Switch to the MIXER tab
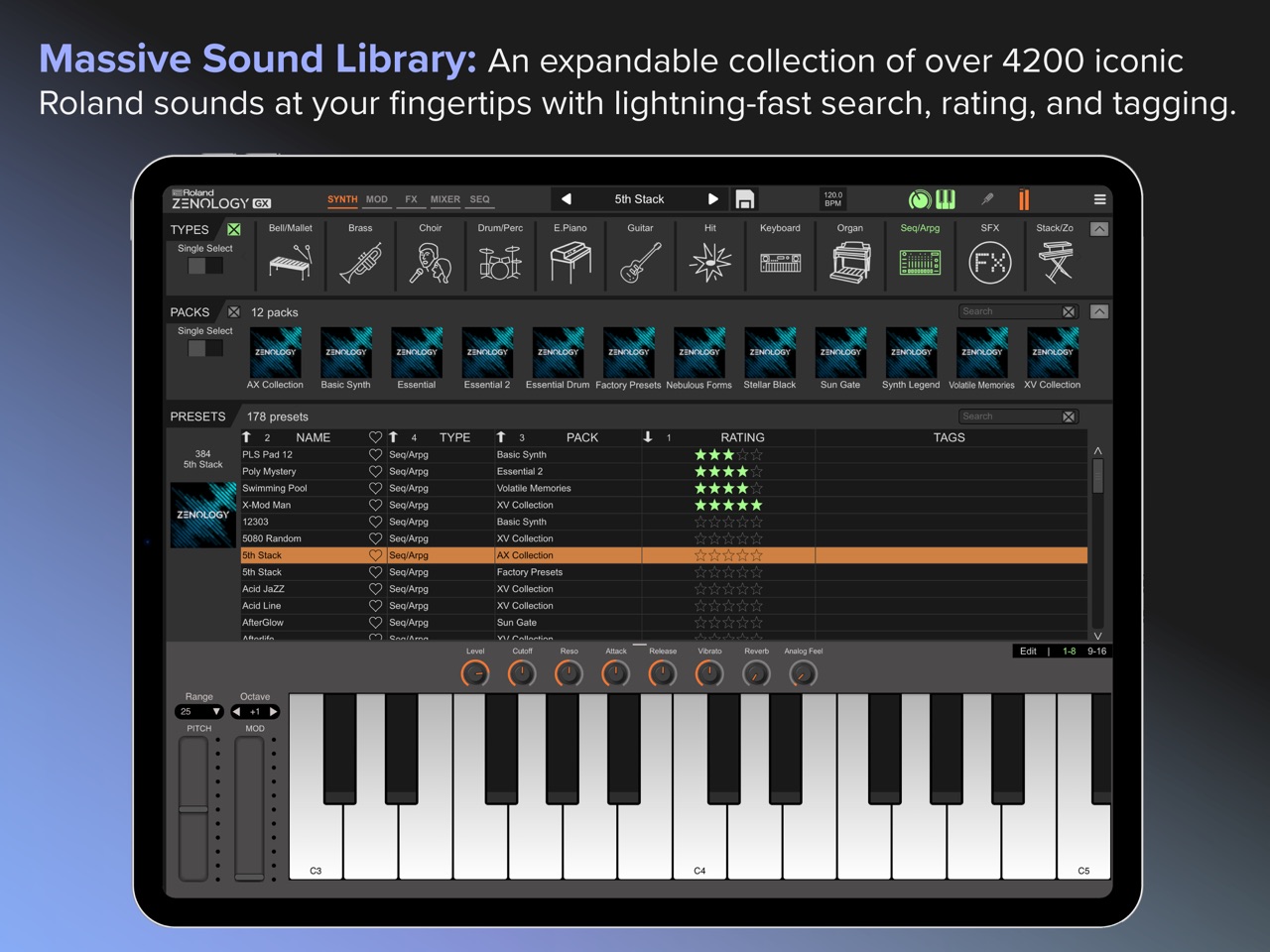 [x=444, y=199]
